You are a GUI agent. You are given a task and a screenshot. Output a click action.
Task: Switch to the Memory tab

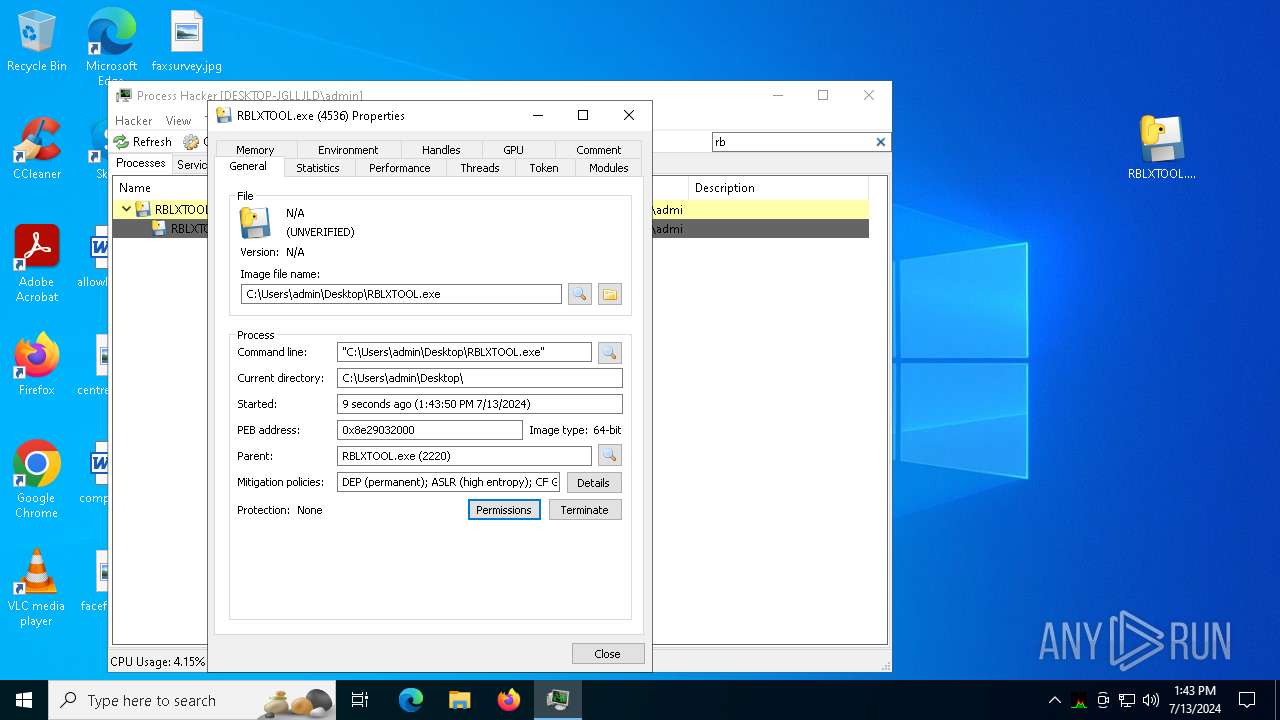pyautogui.click(x=255, y=150)
